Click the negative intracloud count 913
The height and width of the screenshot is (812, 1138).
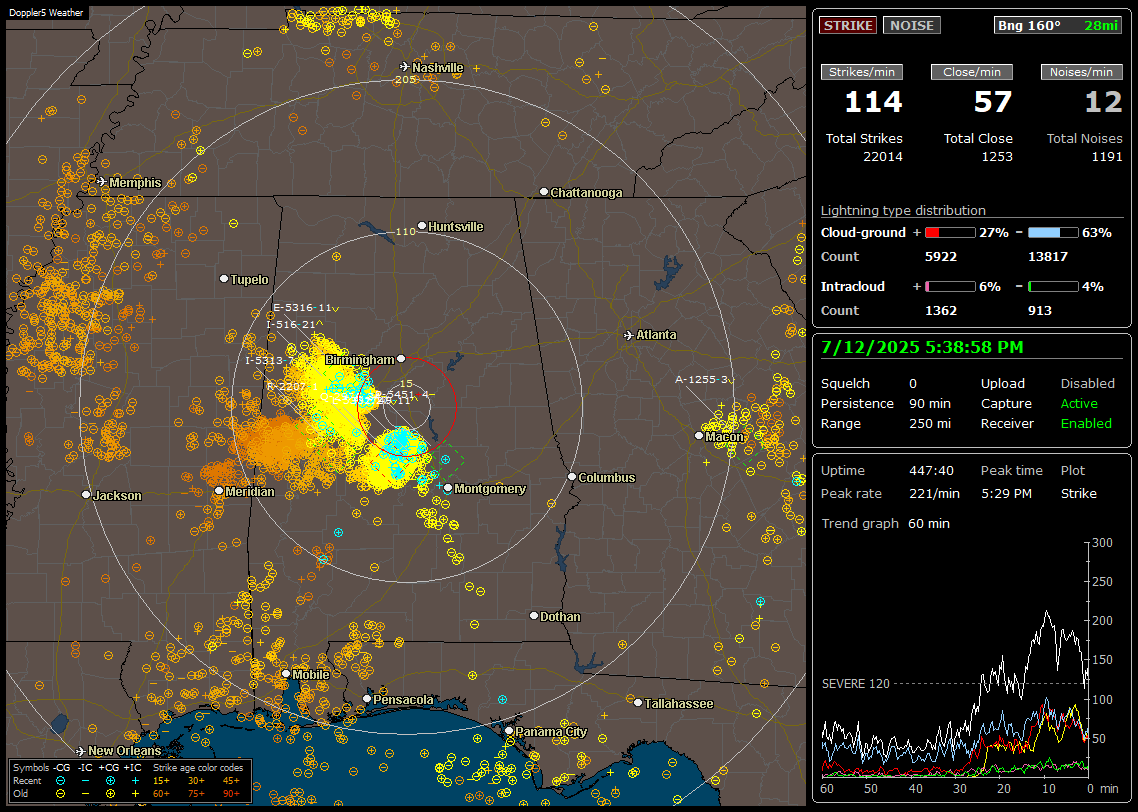[x=1039, y=310]
